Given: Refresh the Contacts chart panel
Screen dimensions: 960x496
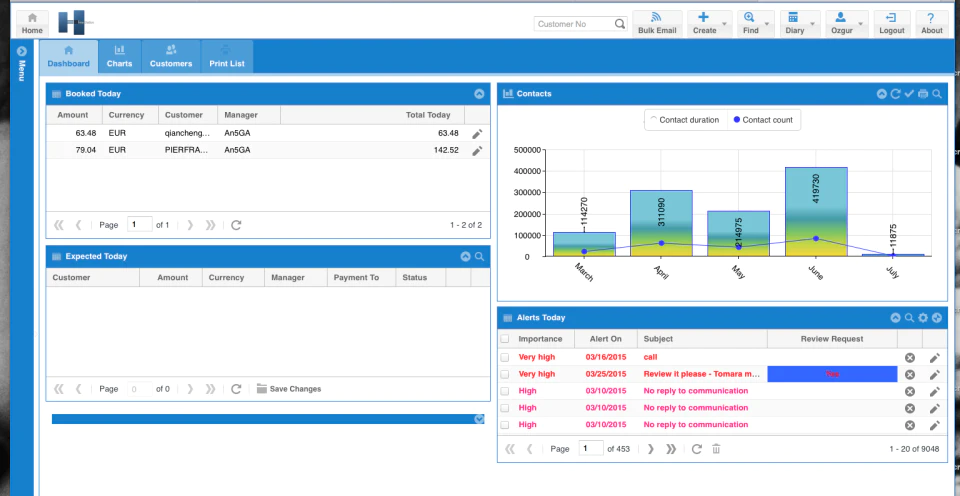Looking at the screenshot, I should pyautogui.click(x=895, y=94).
